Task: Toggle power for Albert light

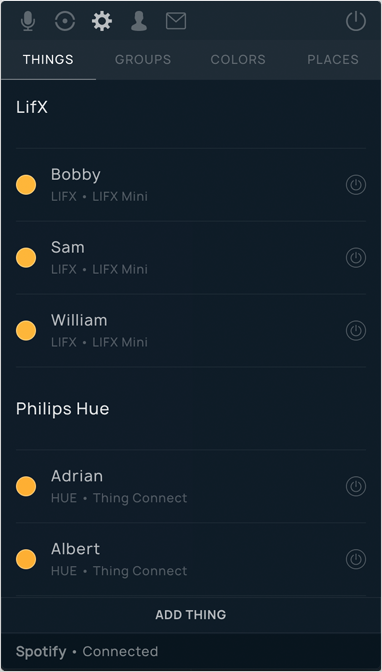Action: pyautogui.click(x=356, y=559)
